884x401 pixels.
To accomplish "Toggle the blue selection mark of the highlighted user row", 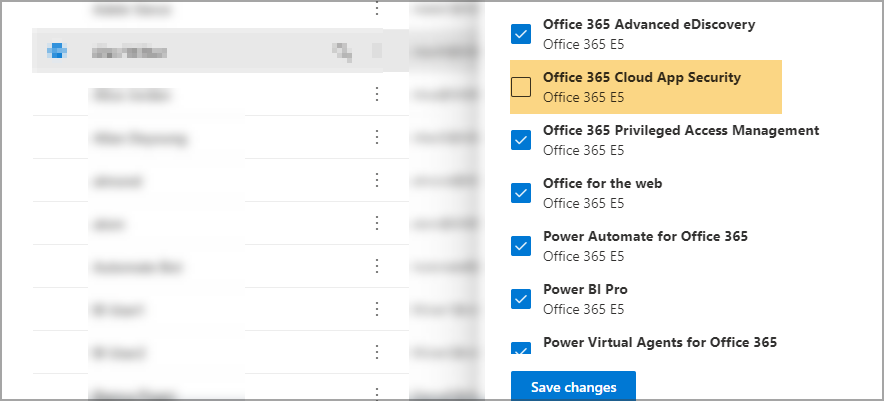I will coord(56,51).
